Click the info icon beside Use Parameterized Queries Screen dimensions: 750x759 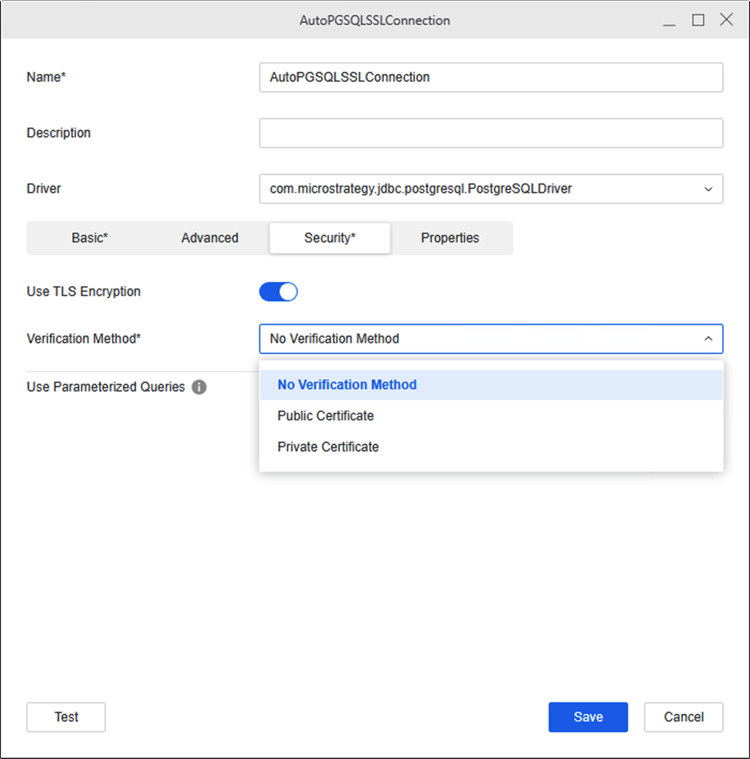pos(199,387)
